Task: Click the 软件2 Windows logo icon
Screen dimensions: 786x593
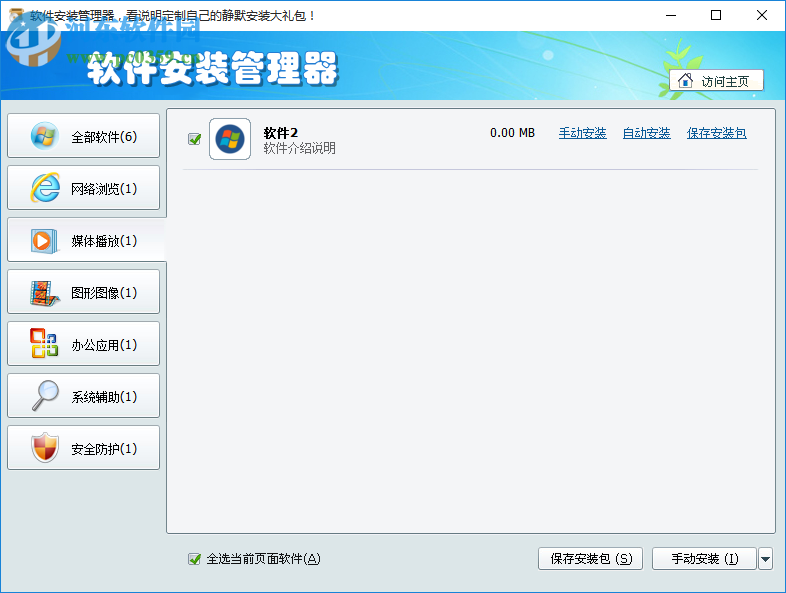Action: point(230,139)
